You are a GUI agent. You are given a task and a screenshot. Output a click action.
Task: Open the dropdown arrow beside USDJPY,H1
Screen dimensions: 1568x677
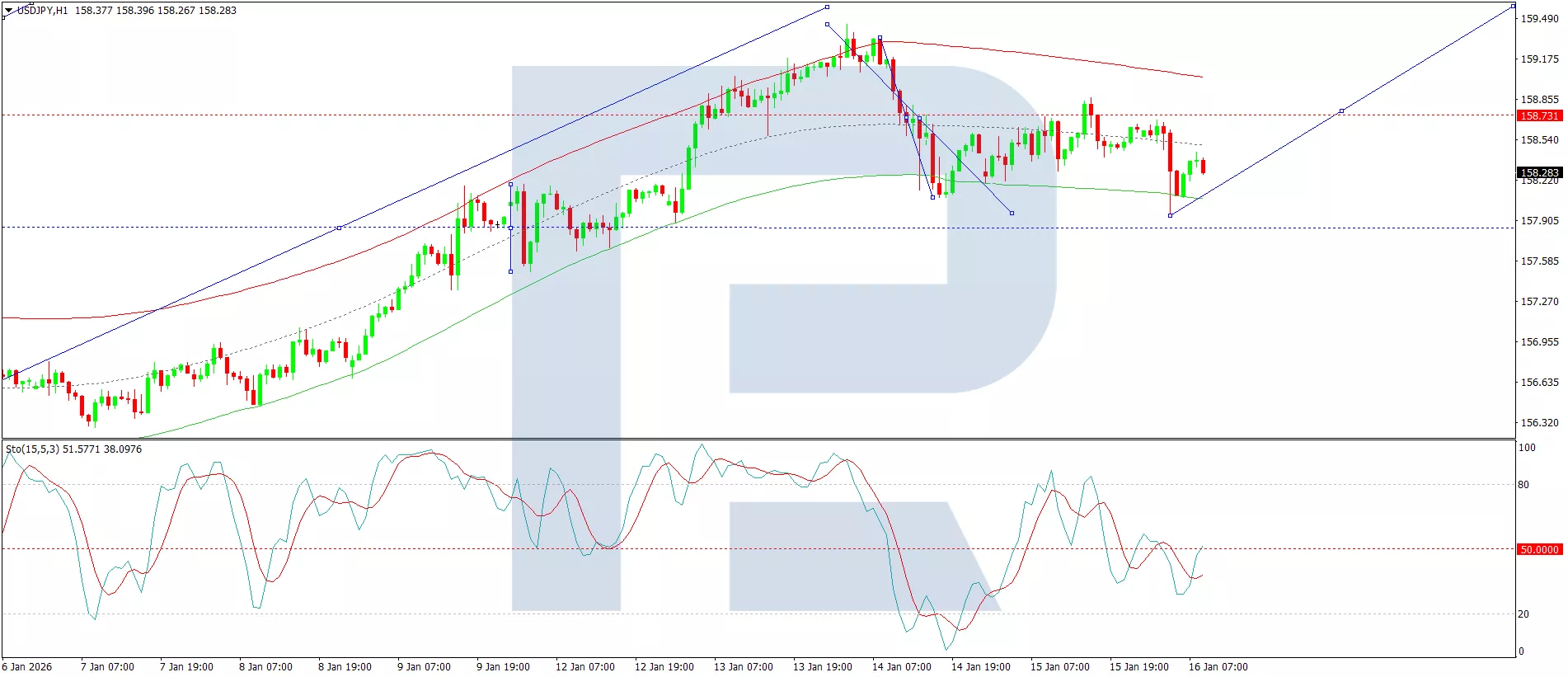pos(8,11)
